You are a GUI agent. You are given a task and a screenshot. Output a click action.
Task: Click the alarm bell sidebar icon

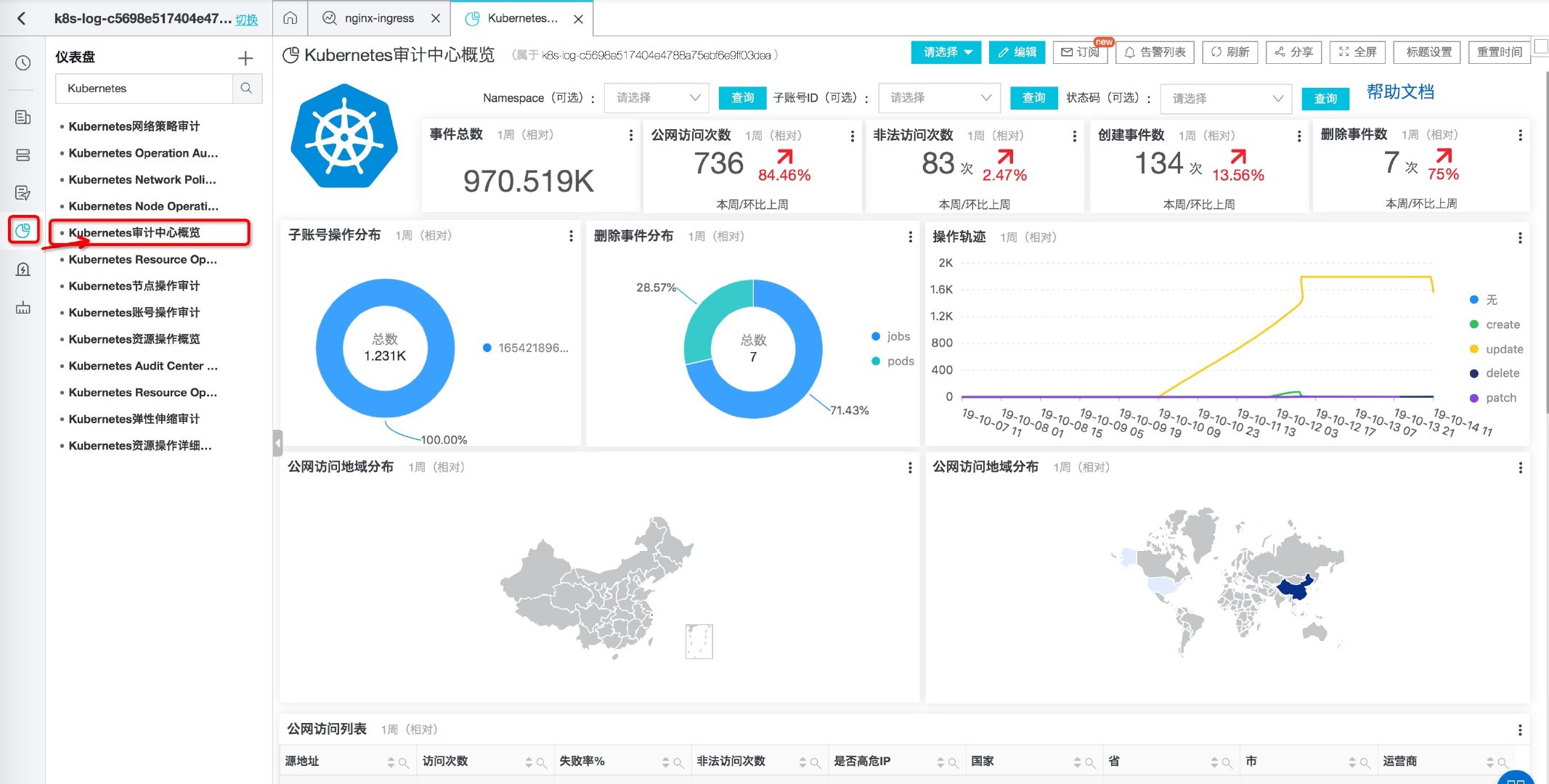(x=23, y=270)
